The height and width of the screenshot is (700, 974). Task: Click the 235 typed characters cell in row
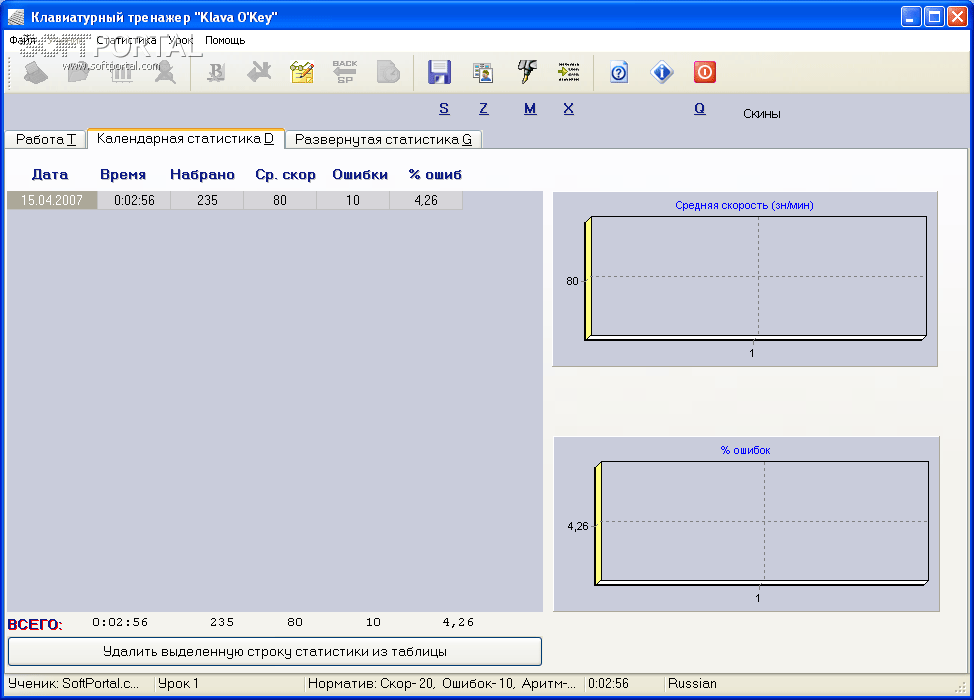pos(207,200)
